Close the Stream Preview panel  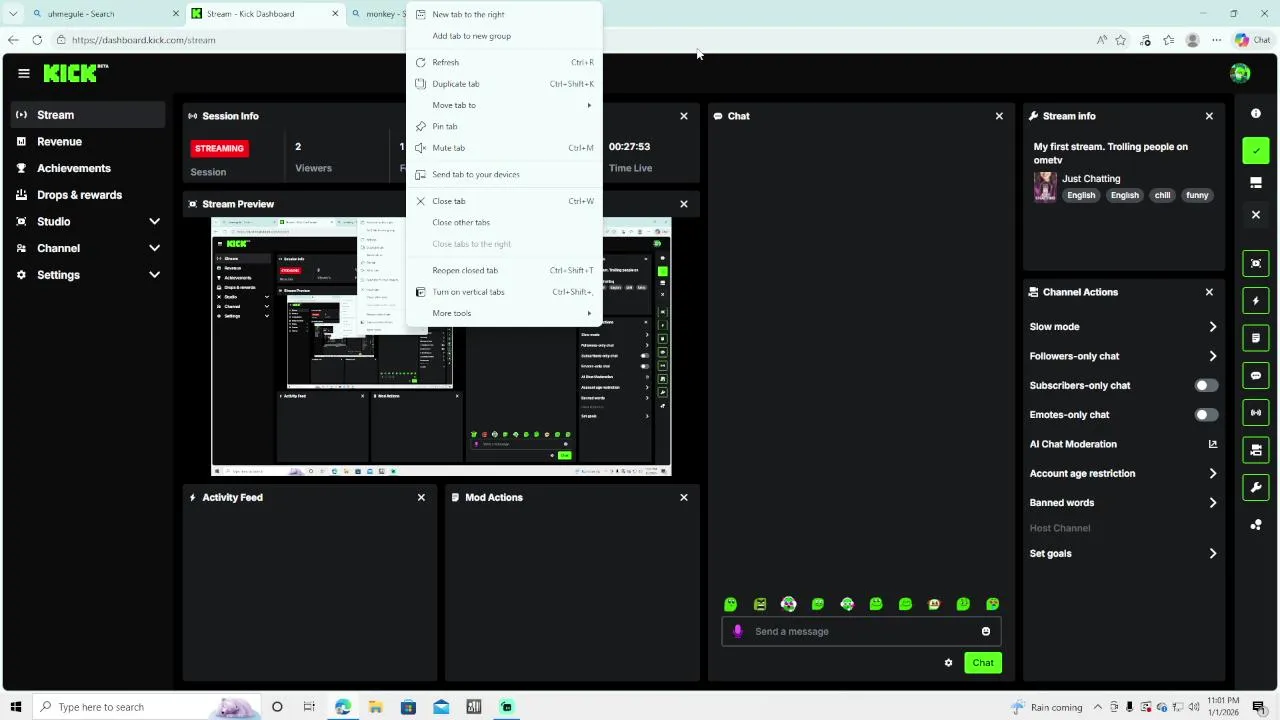tap(684, 204)
